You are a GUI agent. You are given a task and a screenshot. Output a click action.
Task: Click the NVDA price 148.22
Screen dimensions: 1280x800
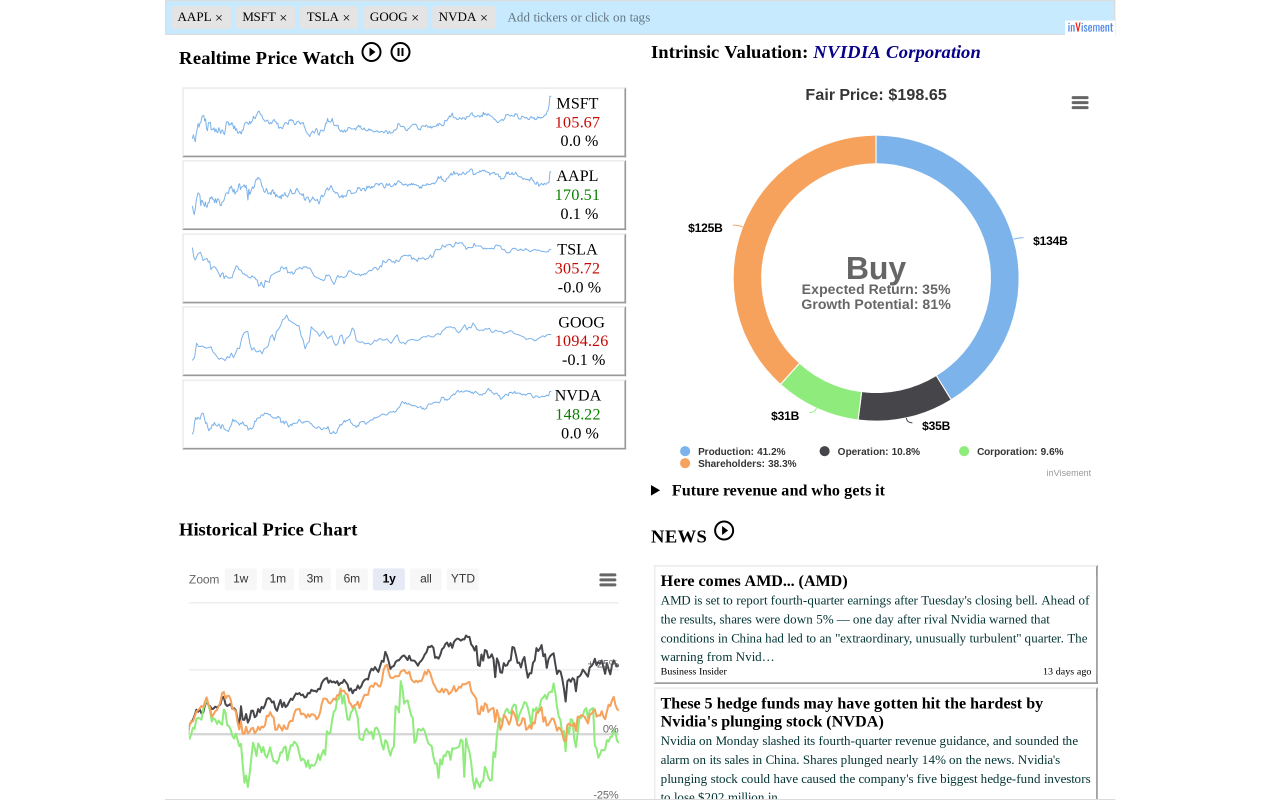pos(577,414)
